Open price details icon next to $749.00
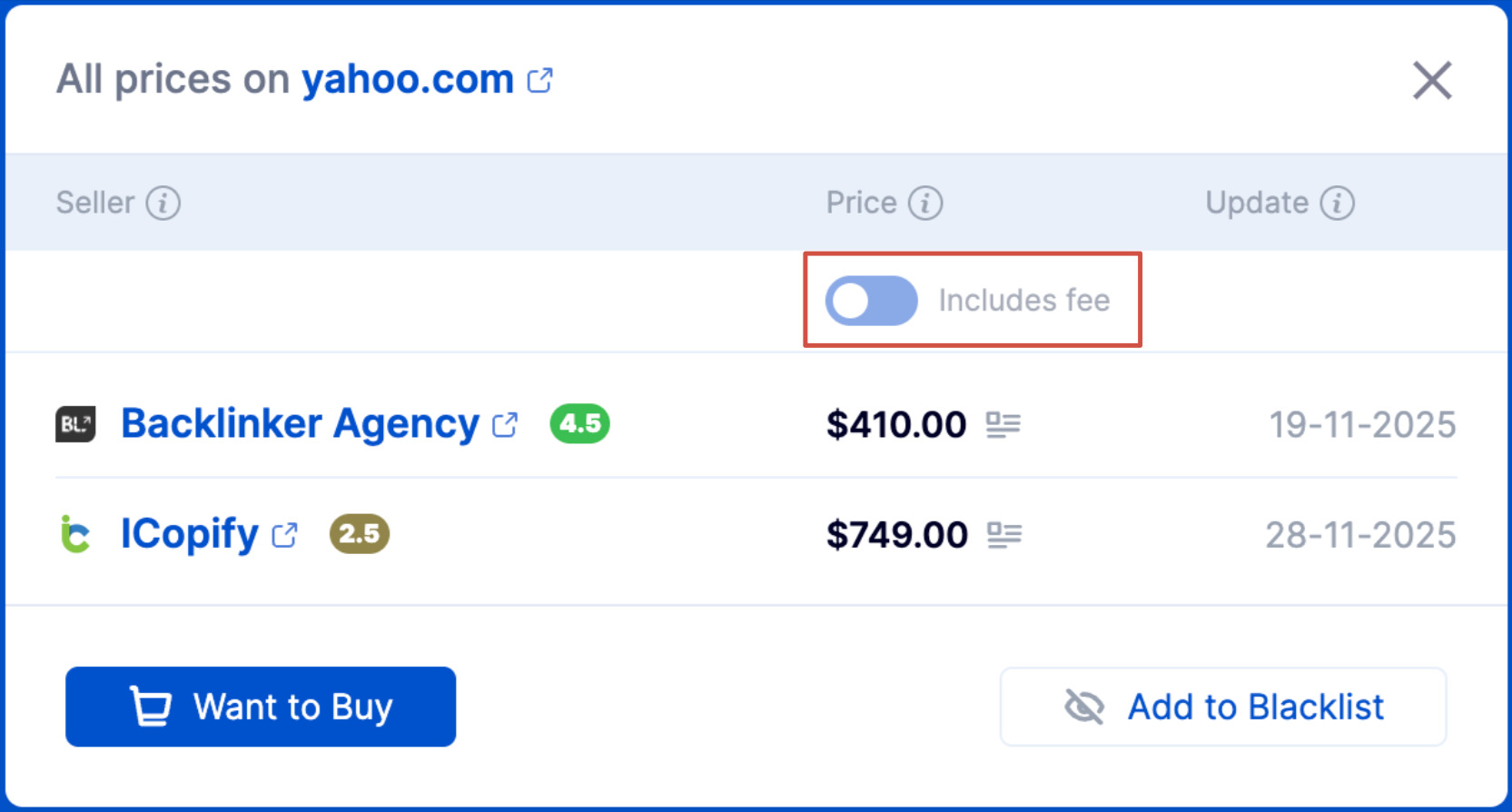Image resolution: width=1512 pixels, height=812 pixels. pos(1004,534)
